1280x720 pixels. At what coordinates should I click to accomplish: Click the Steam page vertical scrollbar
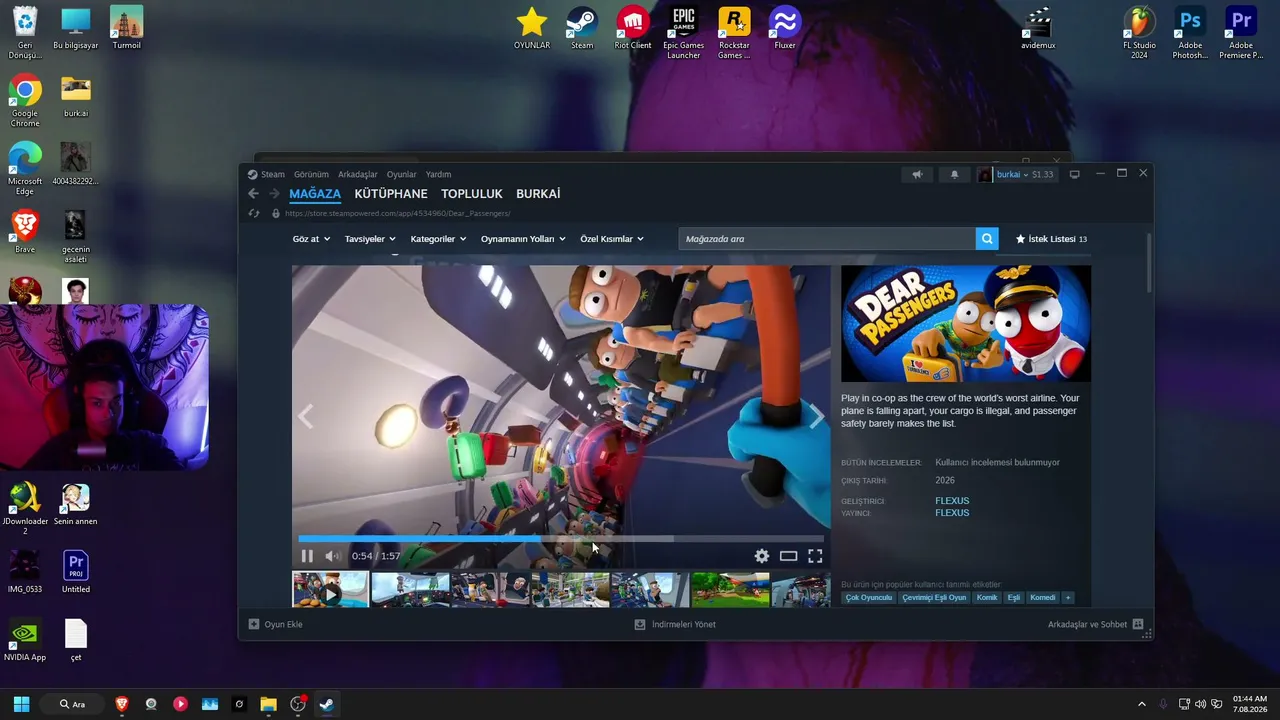[1149, 263]
